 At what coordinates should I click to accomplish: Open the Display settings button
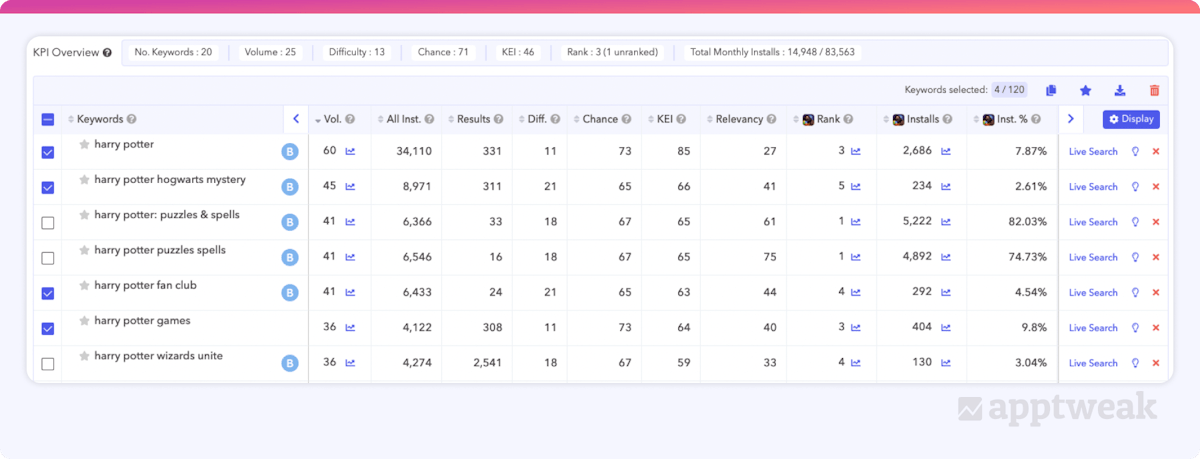tap(1131, 119)
